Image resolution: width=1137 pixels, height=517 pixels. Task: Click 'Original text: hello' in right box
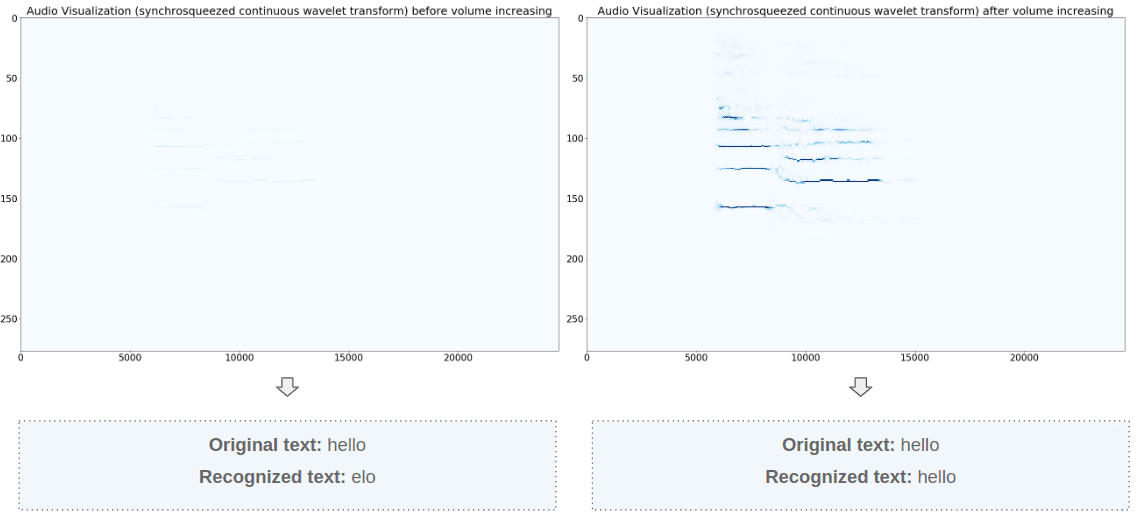(x=860, y=445)
